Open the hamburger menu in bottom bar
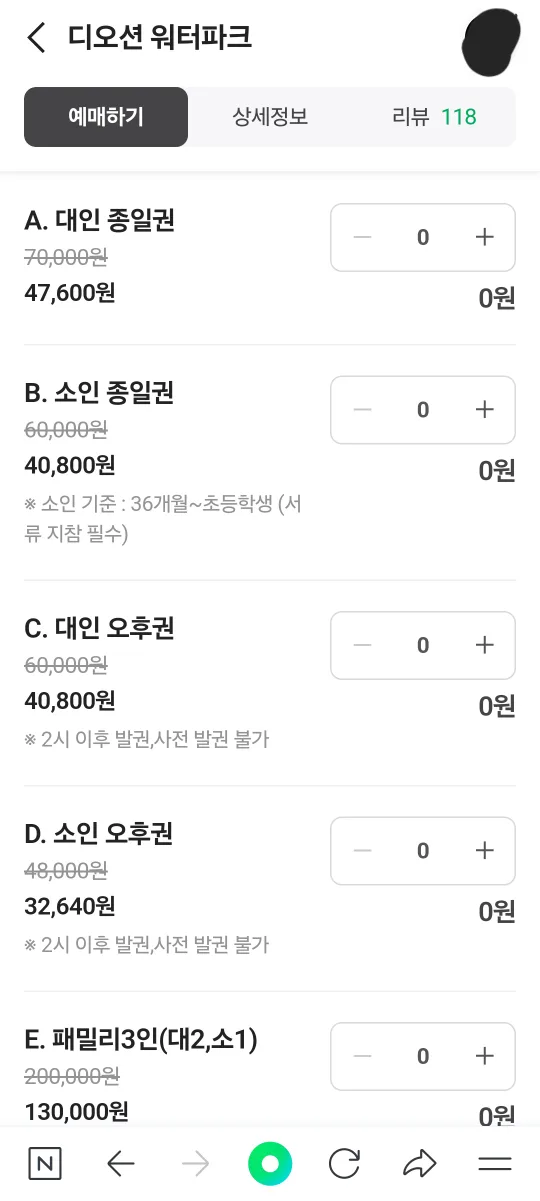Image resolution: width=540 pixels, height=1201 pixels. (x=495, y=1163)
